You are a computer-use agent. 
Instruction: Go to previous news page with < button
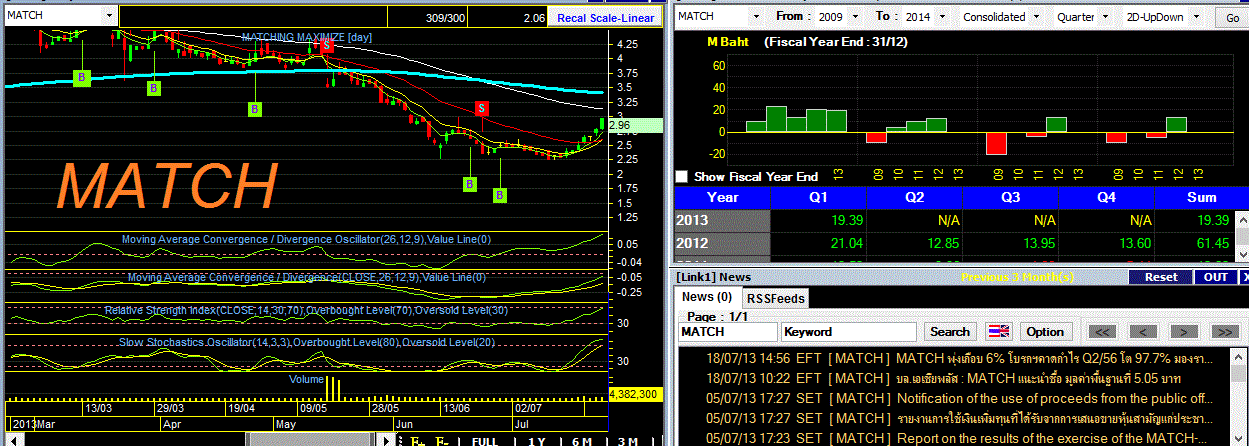pos(1143,331)
